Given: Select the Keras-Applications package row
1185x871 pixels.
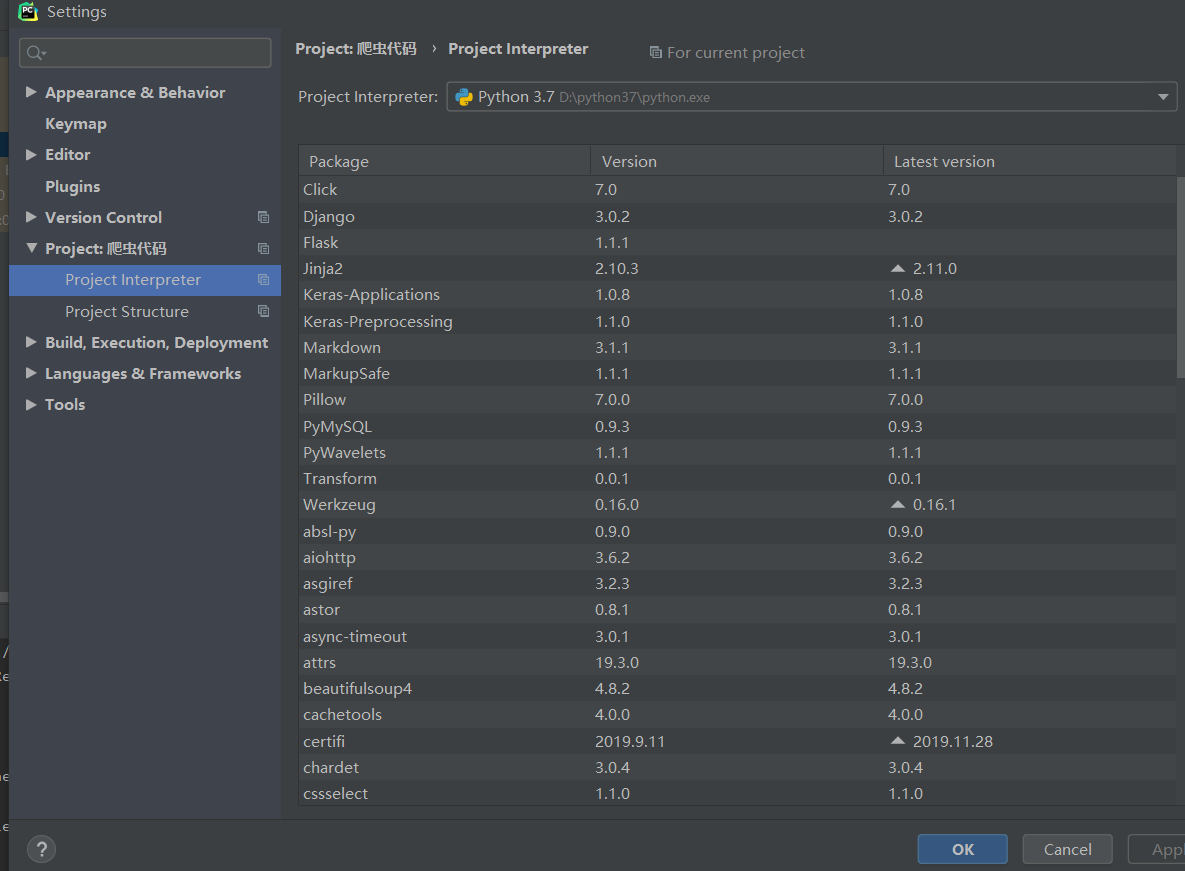Looking at the screenshot, I should click(738, 295).
